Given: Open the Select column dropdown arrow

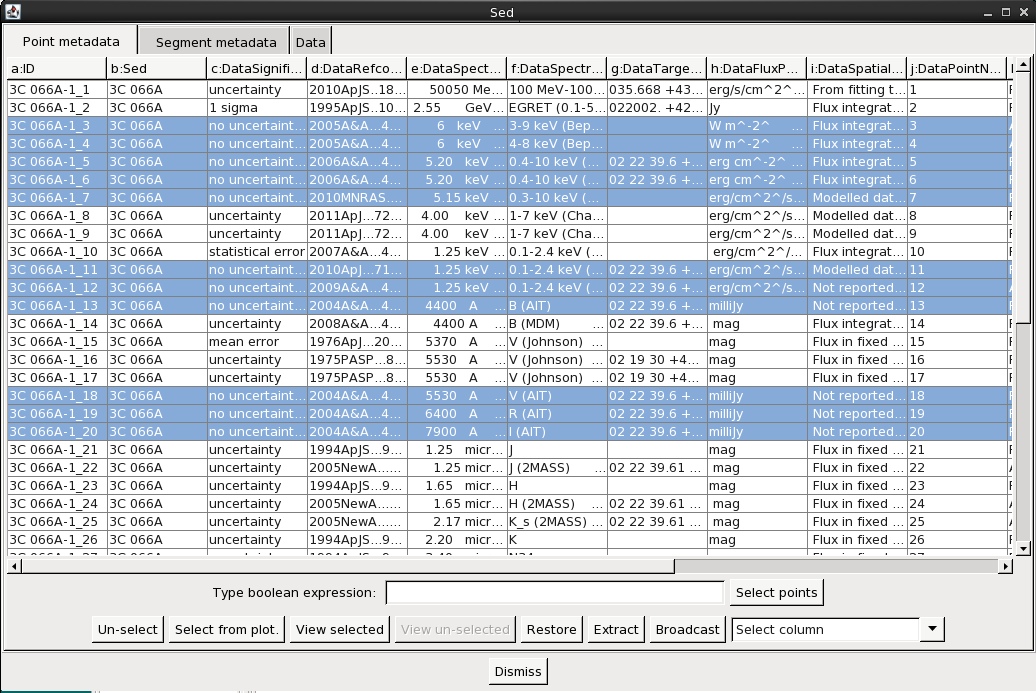Looking at the screenshot, I should (x=931, y=630).
